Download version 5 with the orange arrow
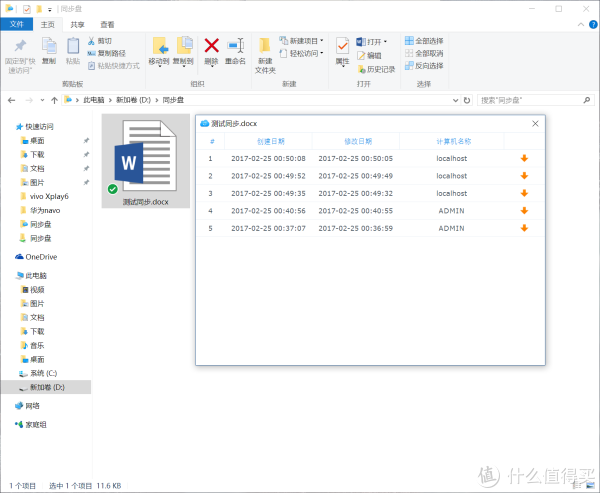The height and width of the screenshot is (493, 600). [524, 228]
